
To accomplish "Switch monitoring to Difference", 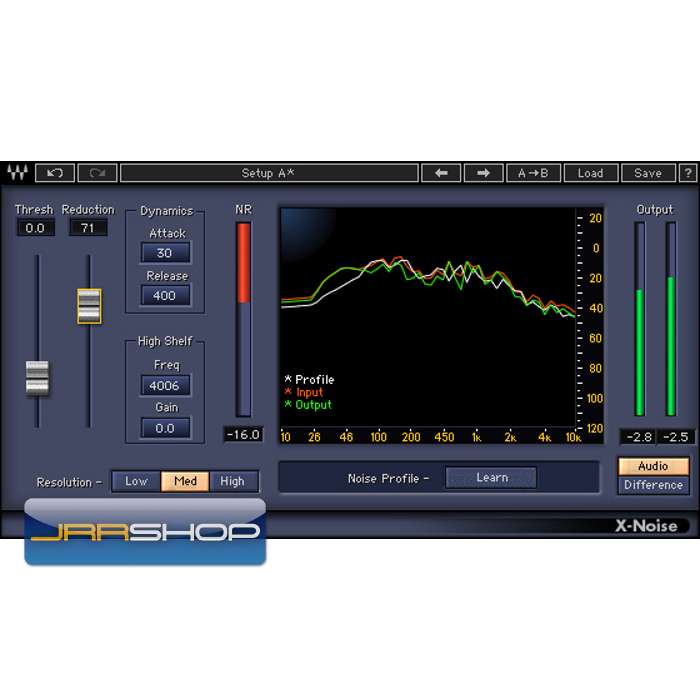I will (x=653, y=485).
